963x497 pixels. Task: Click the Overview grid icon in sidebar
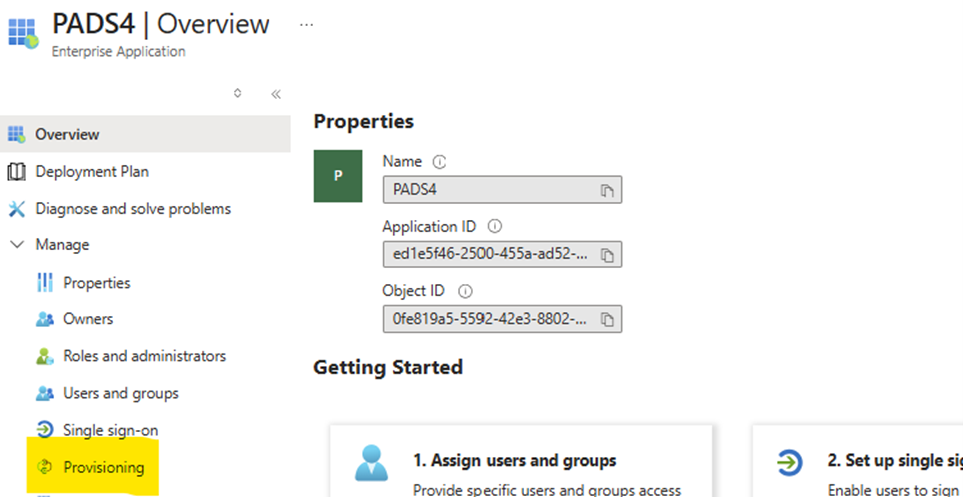click(x=17, y=134)
